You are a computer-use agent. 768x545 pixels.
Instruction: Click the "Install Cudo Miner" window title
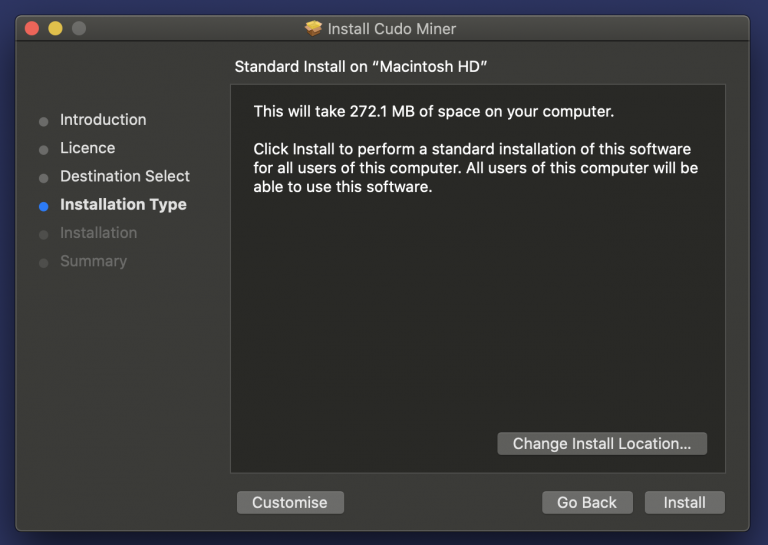point(392,29)
